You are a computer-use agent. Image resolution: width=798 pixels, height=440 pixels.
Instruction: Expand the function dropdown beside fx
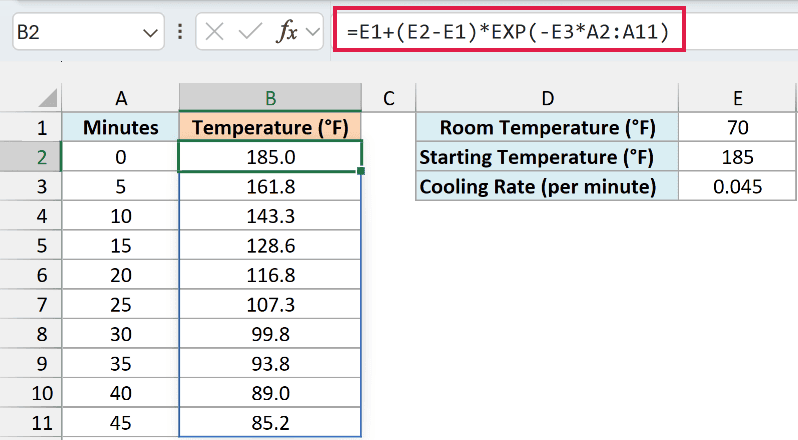tap(313, 32)
